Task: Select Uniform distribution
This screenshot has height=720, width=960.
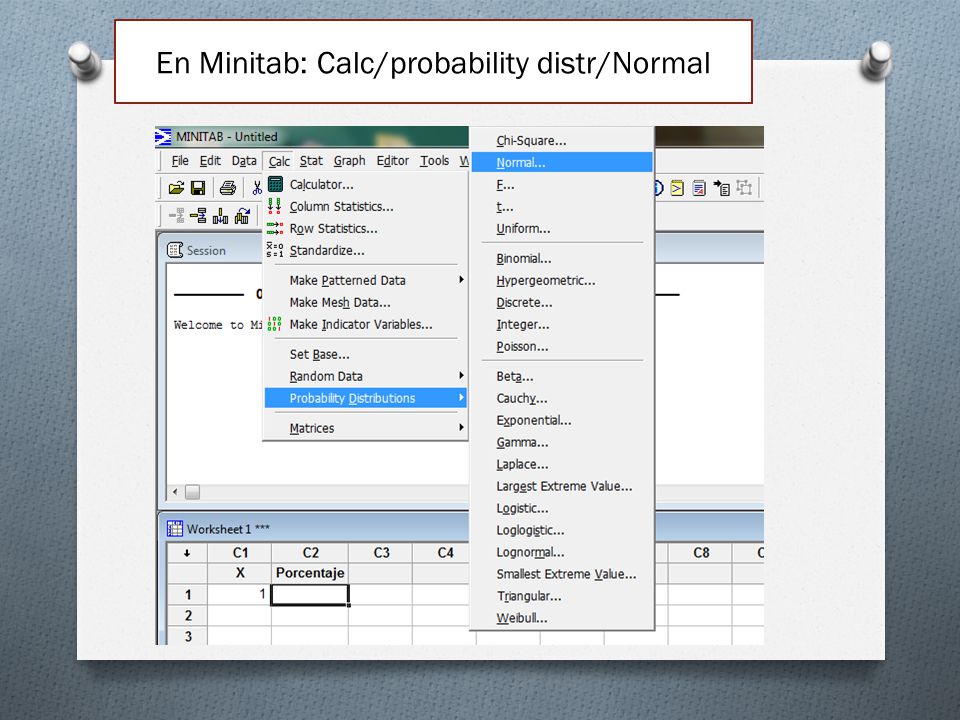Action: 562,229
